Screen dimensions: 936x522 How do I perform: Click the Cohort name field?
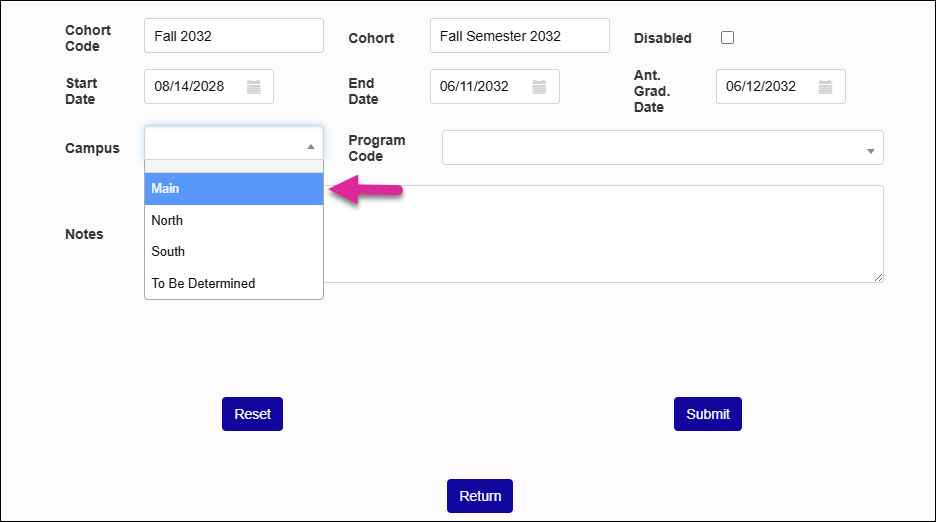[520, 36]
